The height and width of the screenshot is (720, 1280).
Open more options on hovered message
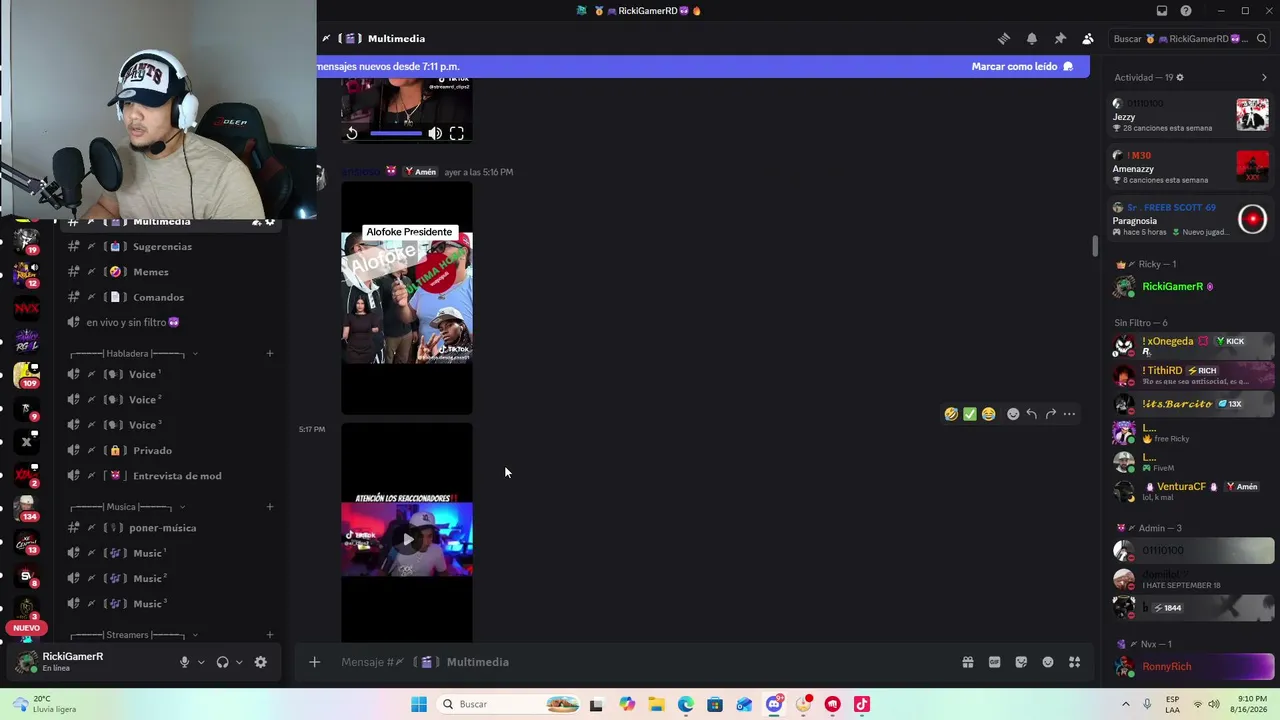coord(1069,414)
